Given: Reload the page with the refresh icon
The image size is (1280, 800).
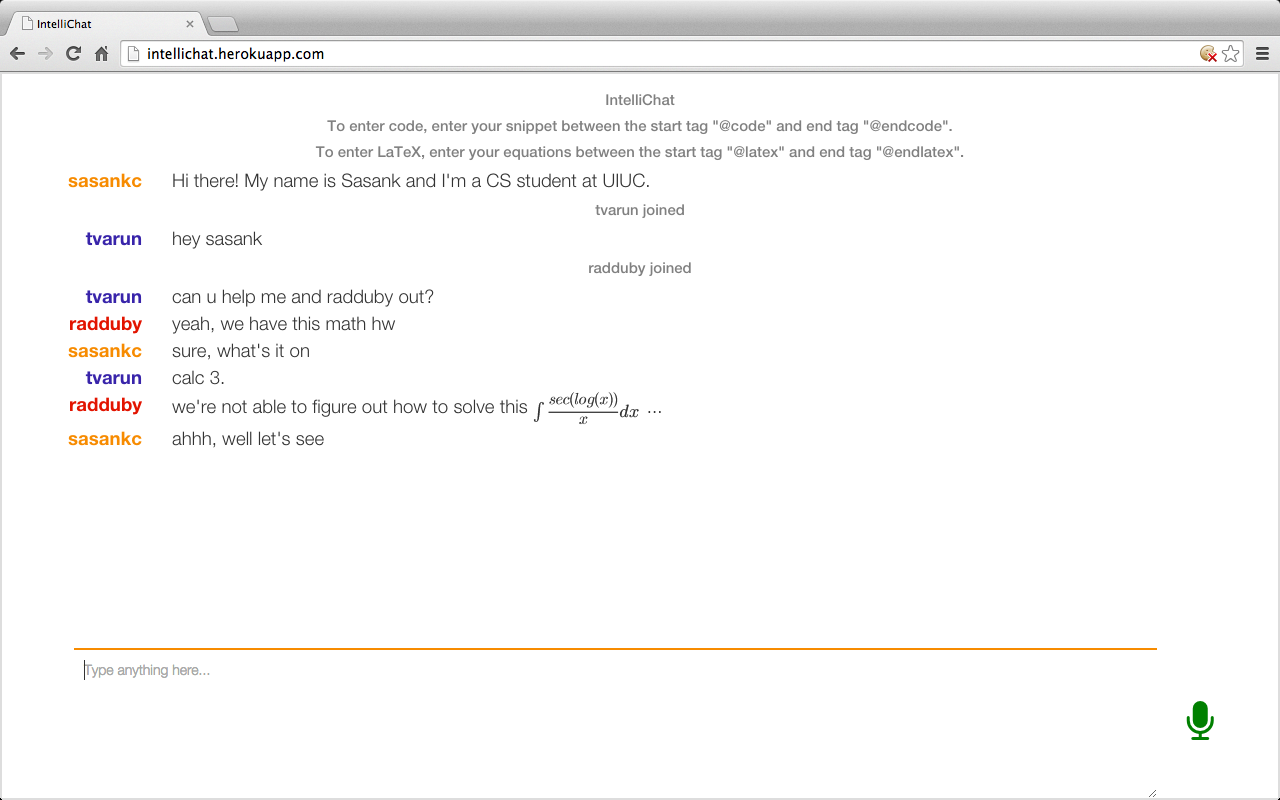Looking at the screenshot, I should pos(73,54).
